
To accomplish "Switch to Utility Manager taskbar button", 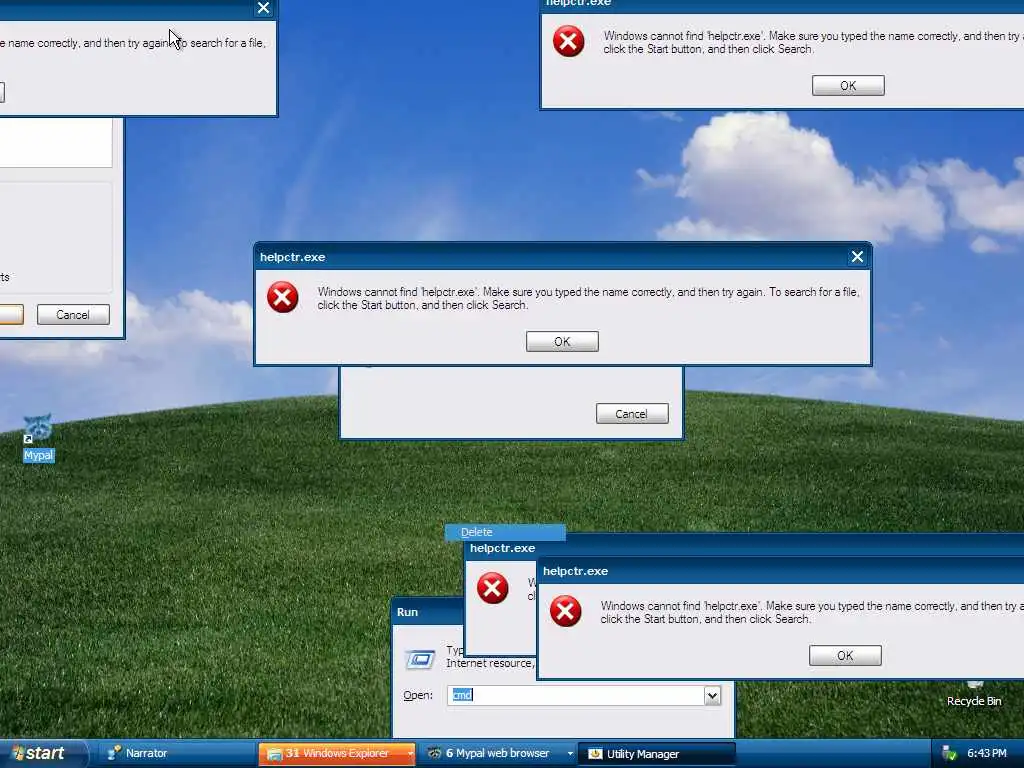I will (x=657, y=754).
